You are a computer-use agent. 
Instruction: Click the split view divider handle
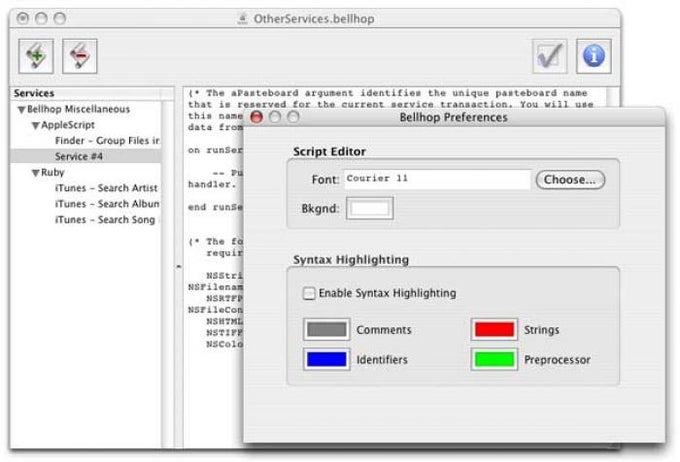(178, 267)
